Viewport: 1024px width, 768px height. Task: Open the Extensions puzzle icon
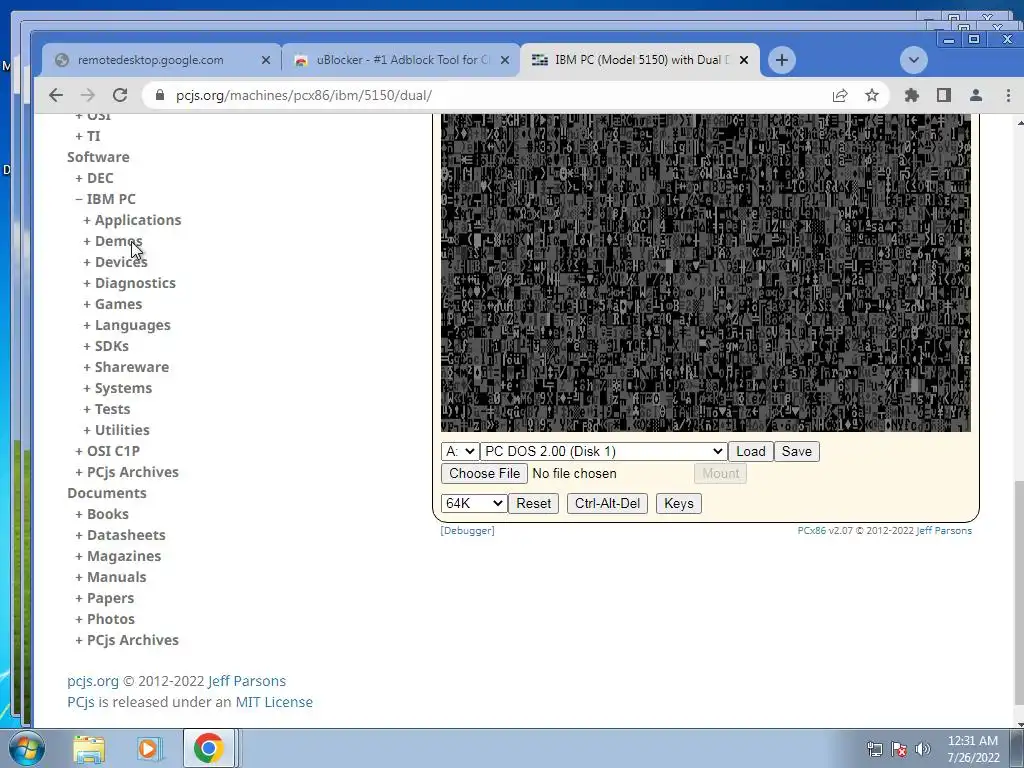point(912,95)
